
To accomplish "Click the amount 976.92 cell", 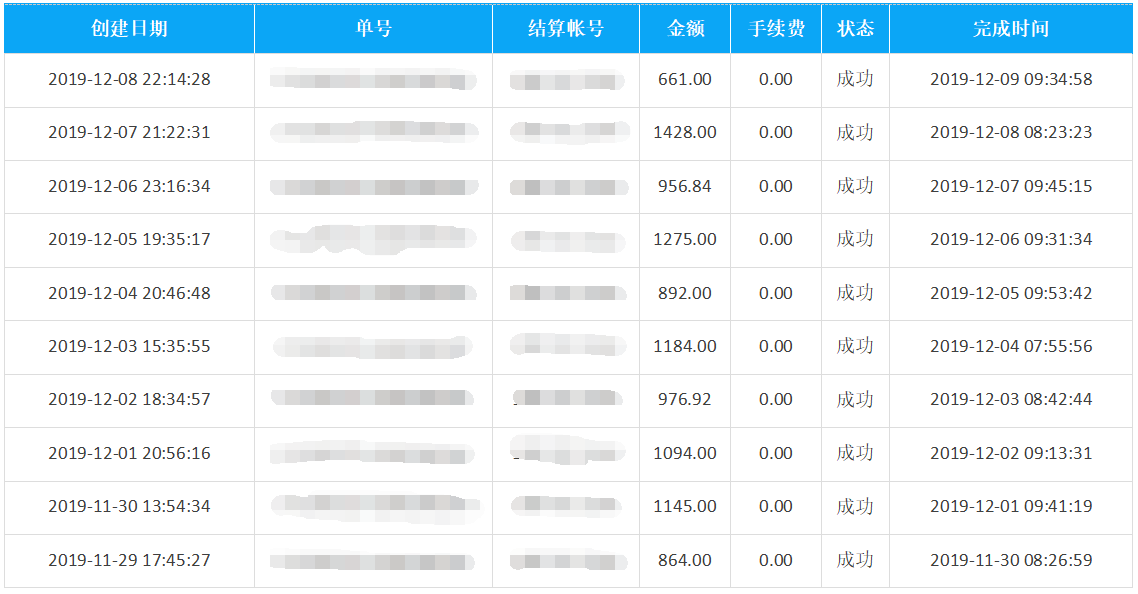I will click(685, 399).
